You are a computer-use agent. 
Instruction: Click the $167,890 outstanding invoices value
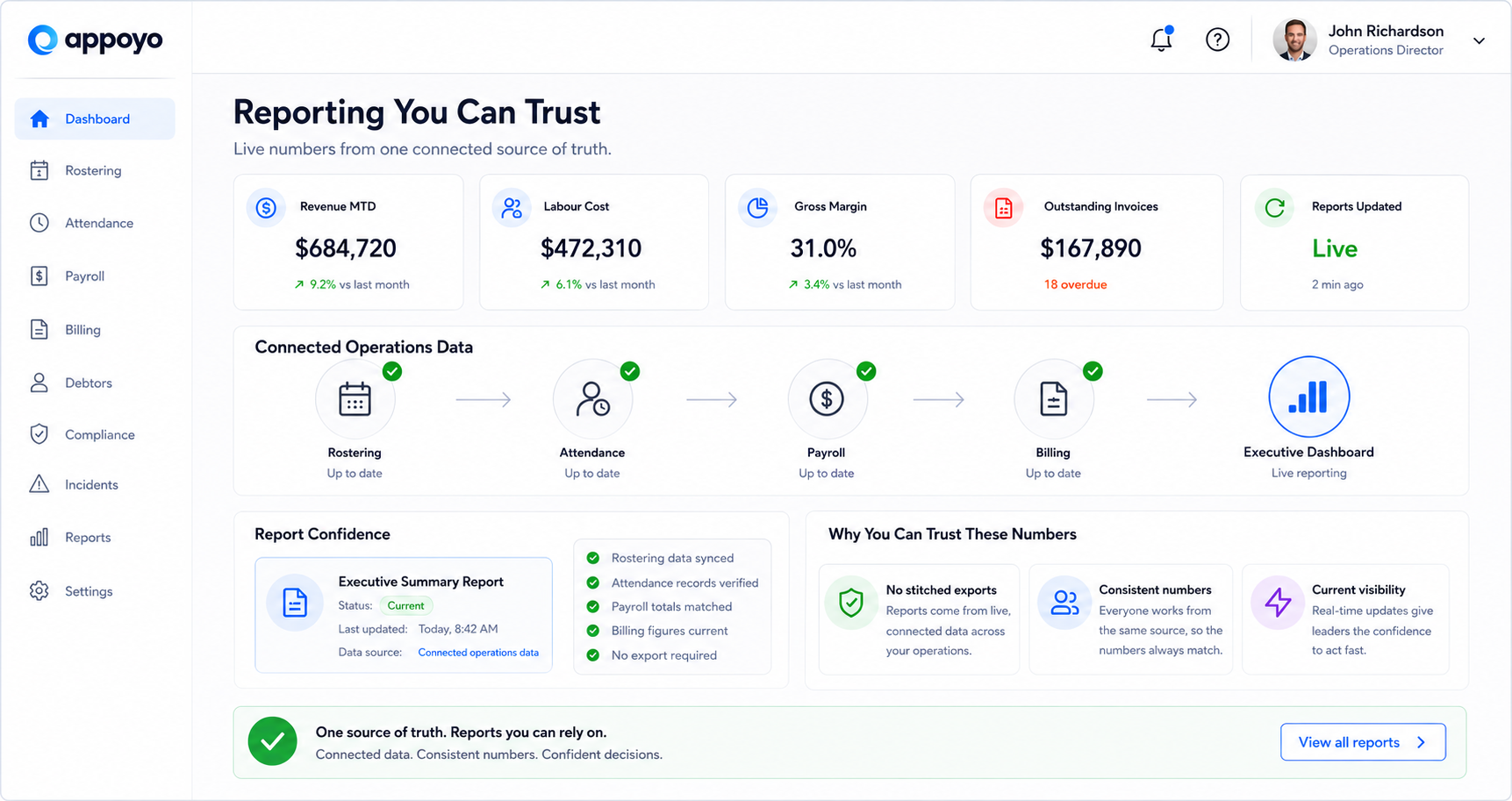coord(1091,248)
